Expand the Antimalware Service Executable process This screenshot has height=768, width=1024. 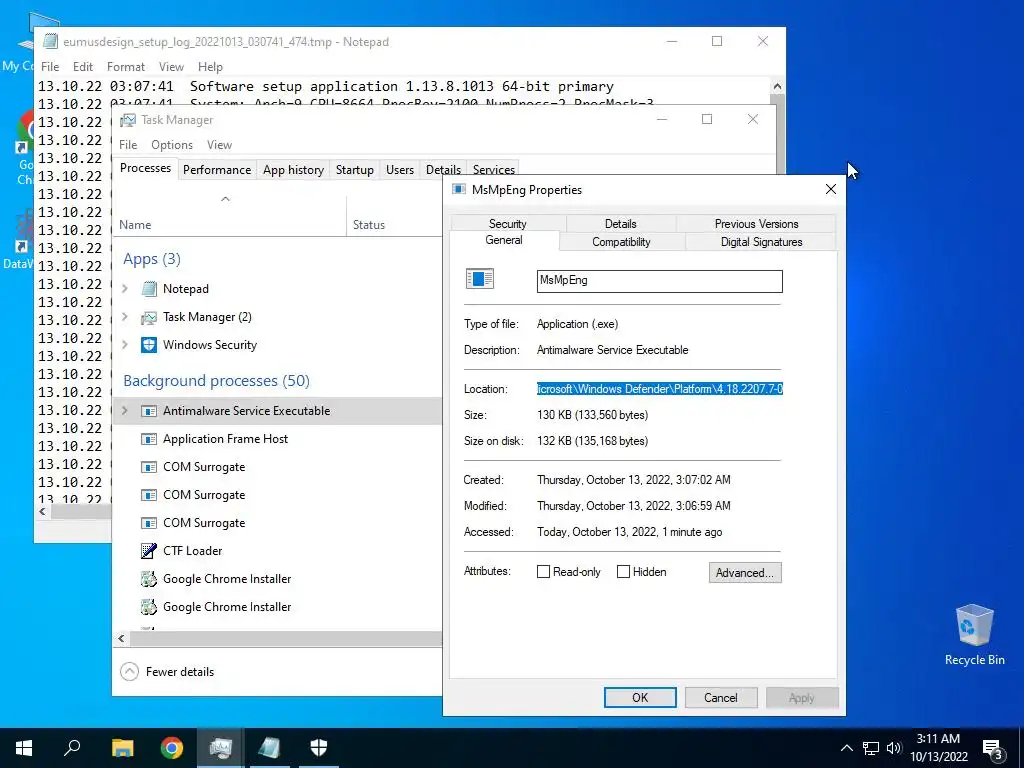125,411
